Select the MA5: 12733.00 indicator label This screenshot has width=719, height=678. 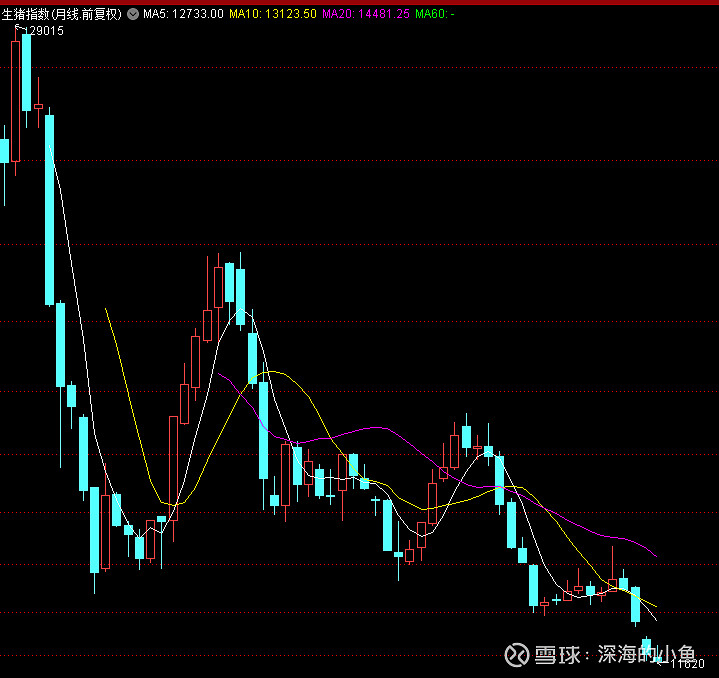(183, 14)
